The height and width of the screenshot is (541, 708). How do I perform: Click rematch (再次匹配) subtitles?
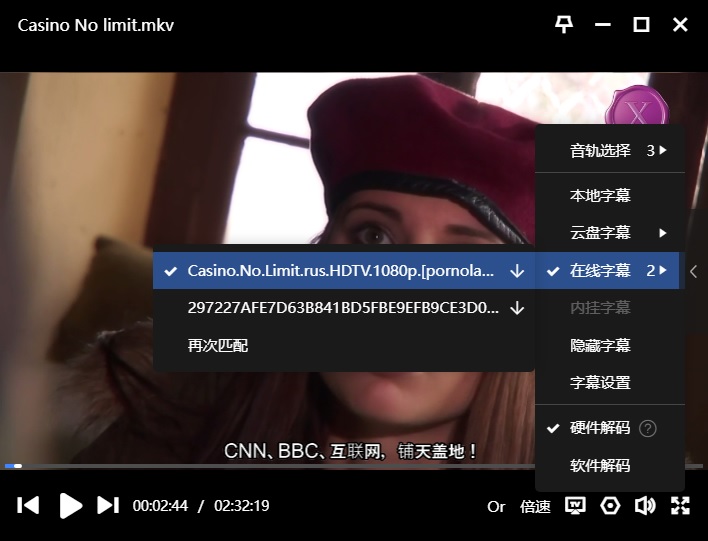tap(218, 346)
